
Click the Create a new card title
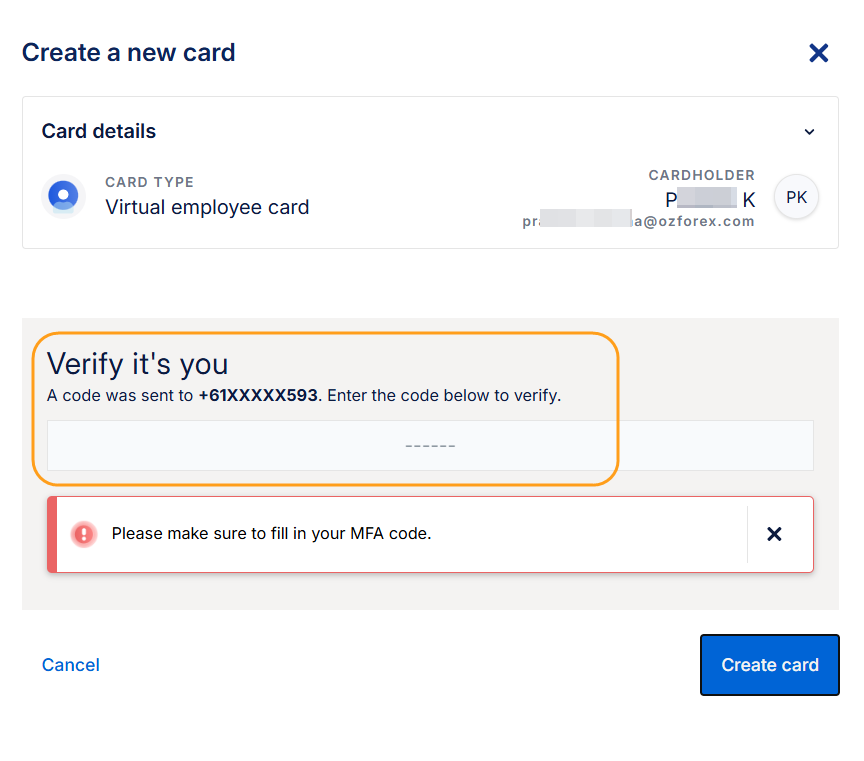click(x=129, y=52)
